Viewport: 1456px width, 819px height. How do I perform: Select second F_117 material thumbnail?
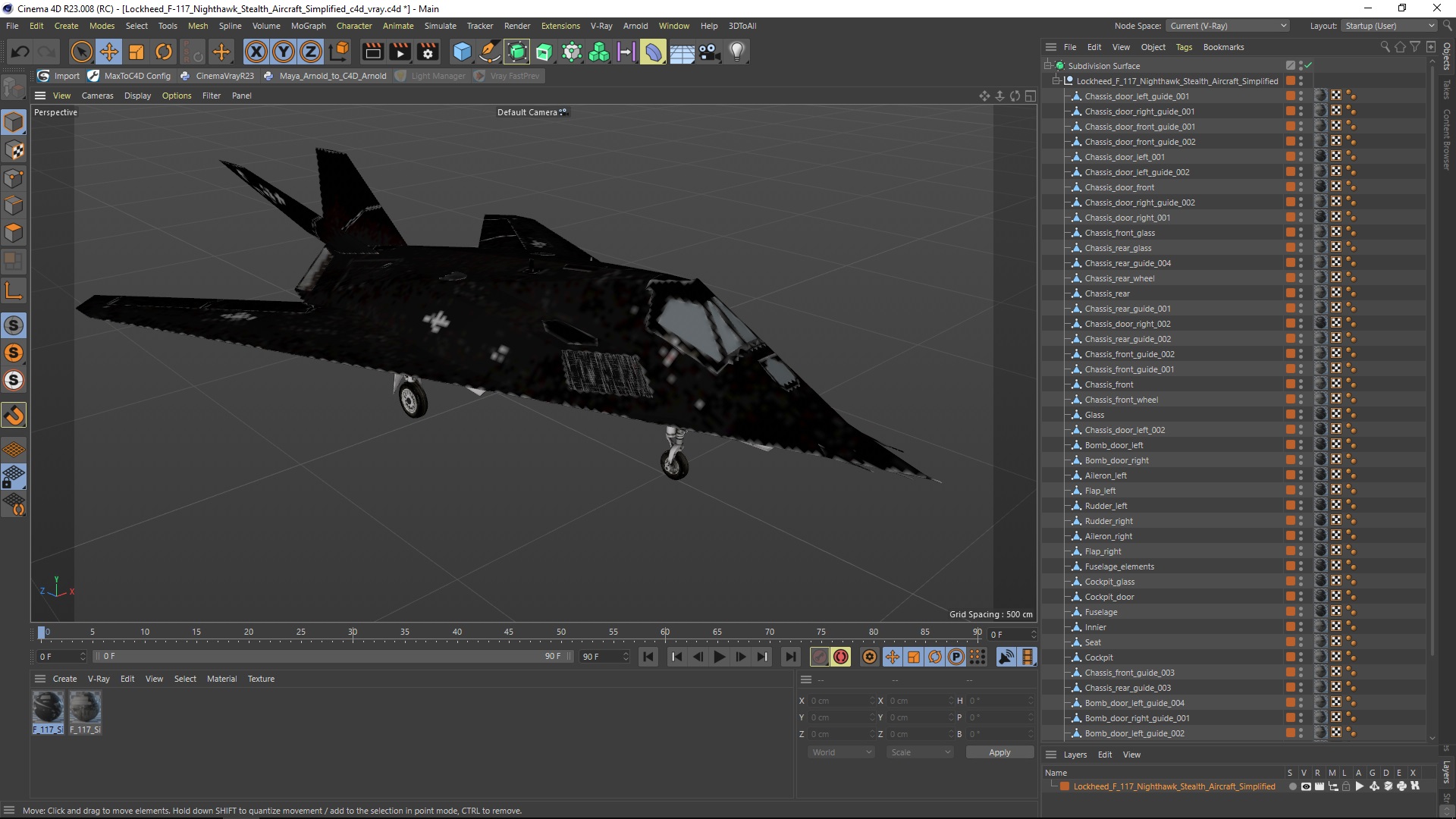[x=85, y=712]
